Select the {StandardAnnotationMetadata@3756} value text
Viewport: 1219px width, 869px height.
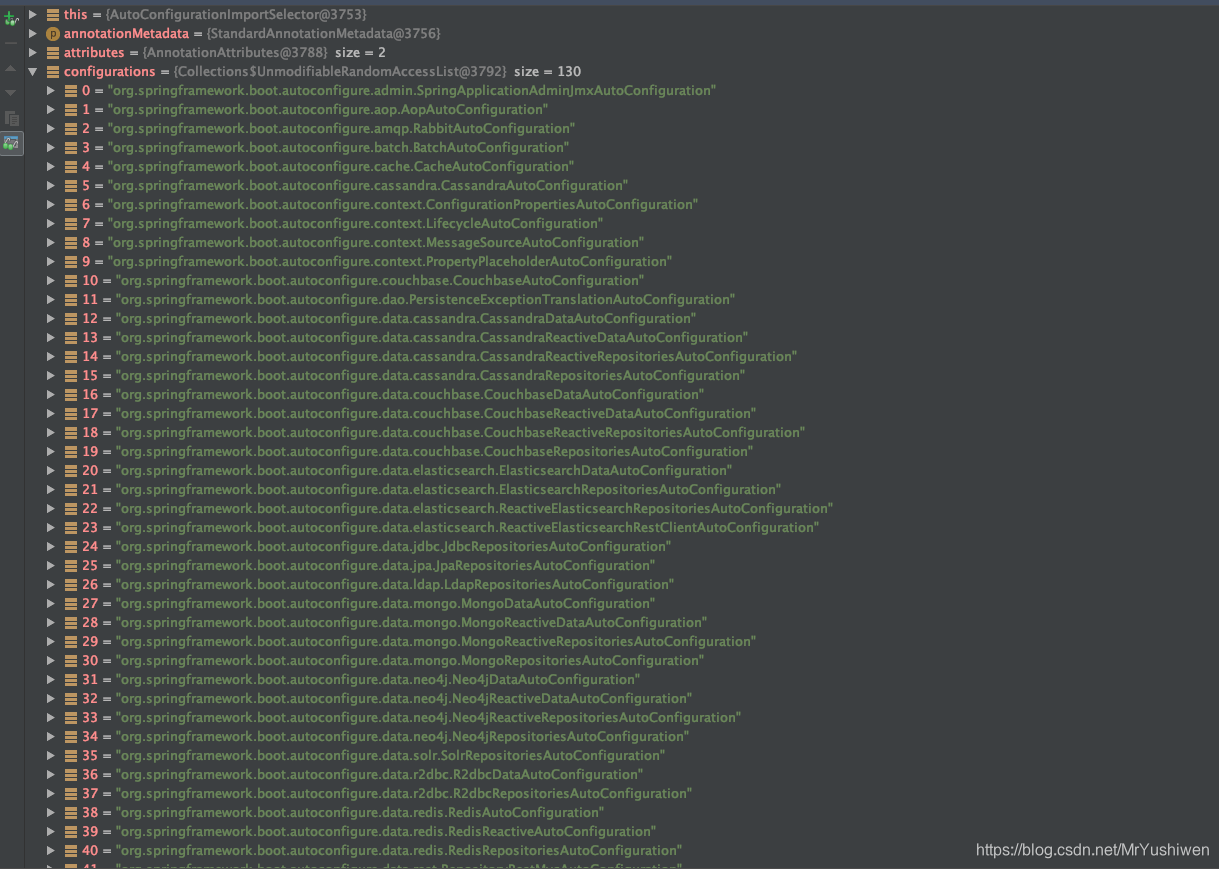point(324,34)
